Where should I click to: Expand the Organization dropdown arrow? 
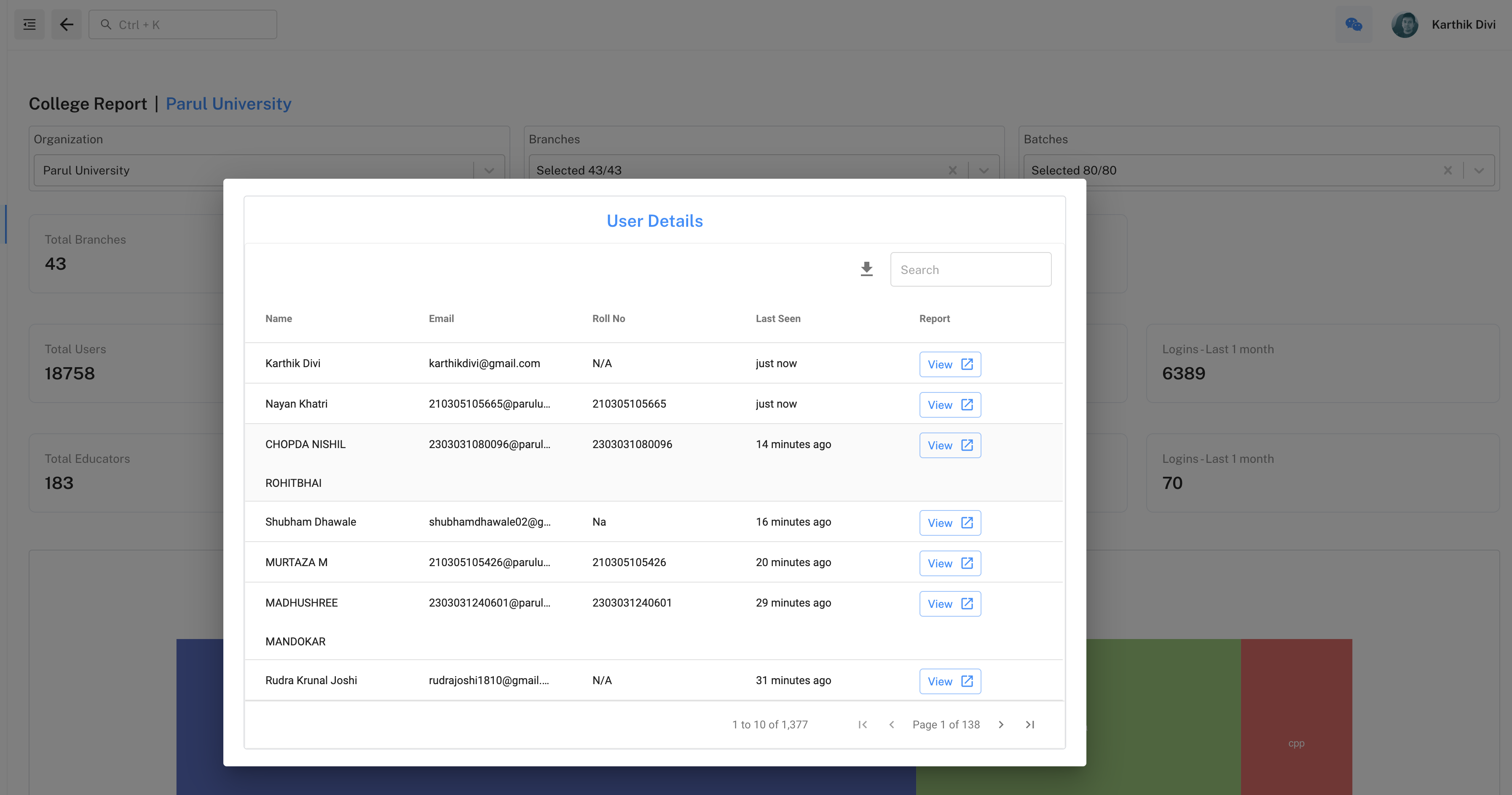[489, 170]
